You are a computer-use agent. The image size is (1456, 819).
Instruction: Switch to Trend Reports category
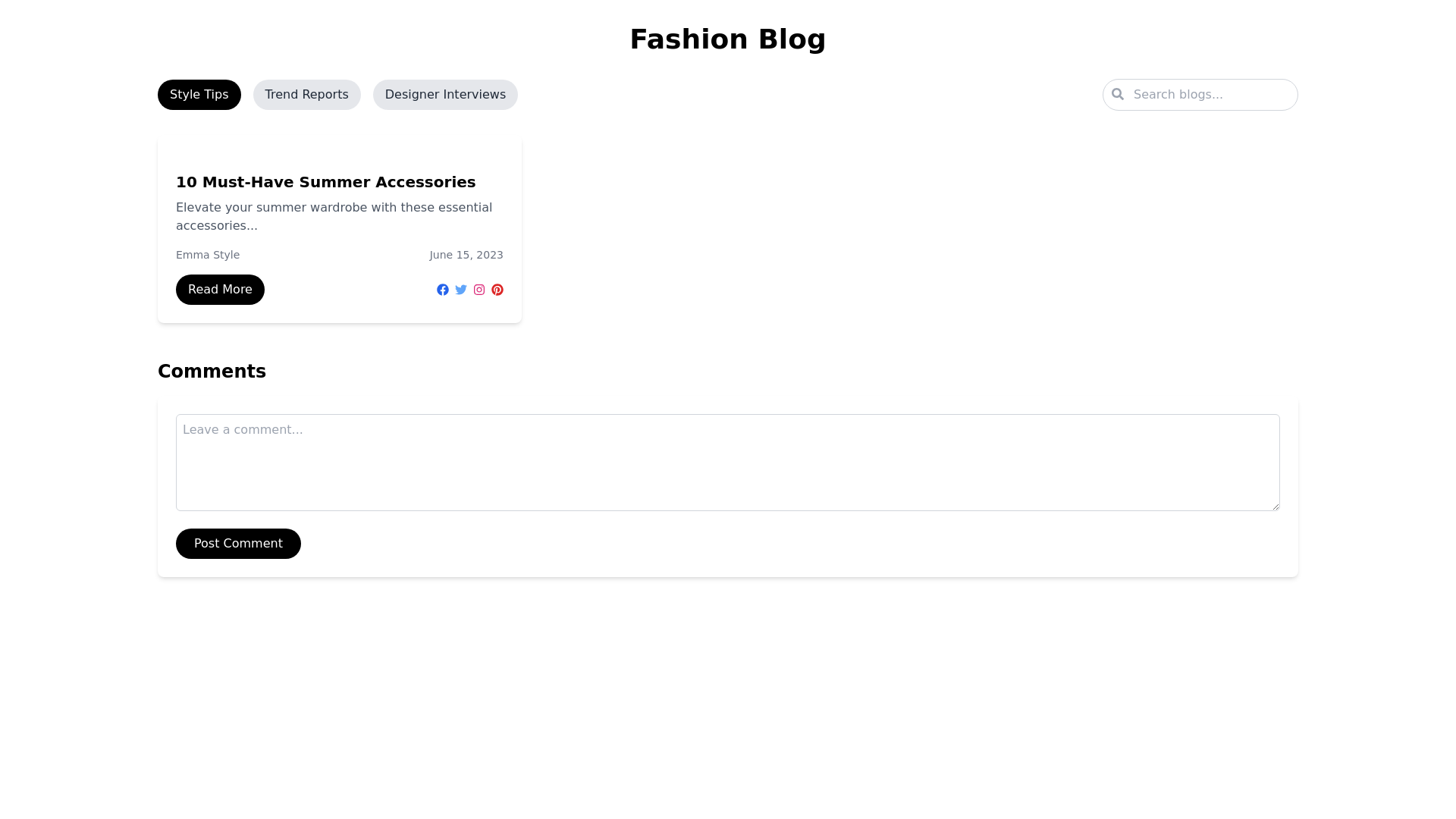pos(306,95)
